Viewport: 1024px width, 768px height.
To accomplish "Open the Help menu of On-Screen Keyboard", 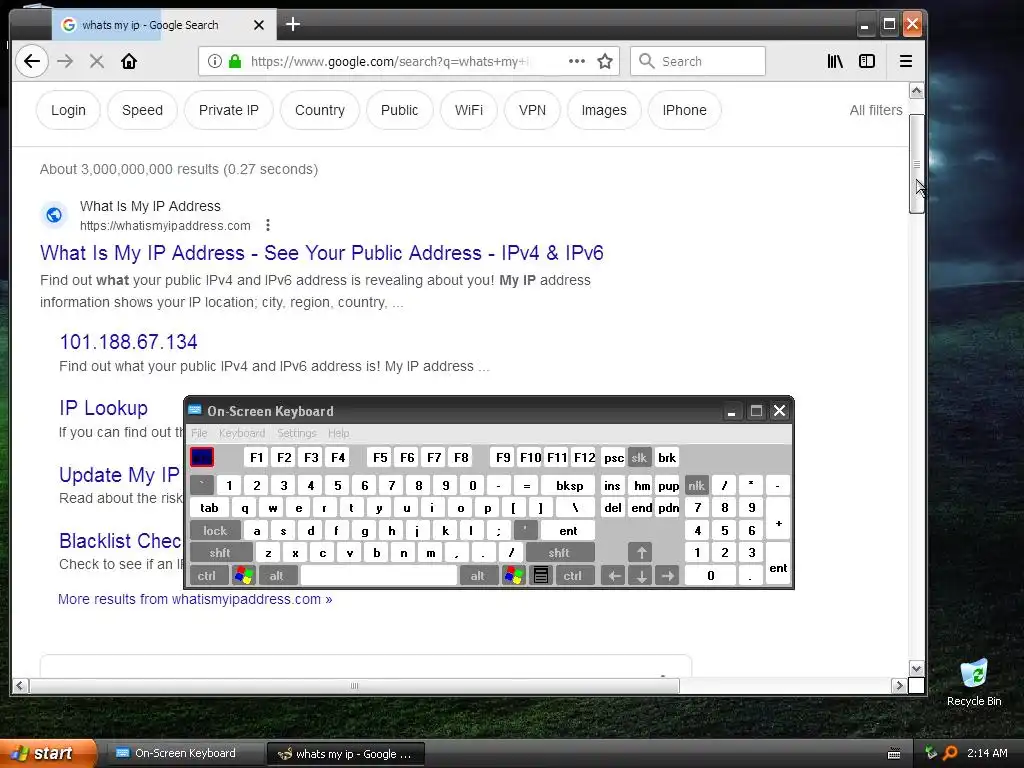I will [338, 433].
